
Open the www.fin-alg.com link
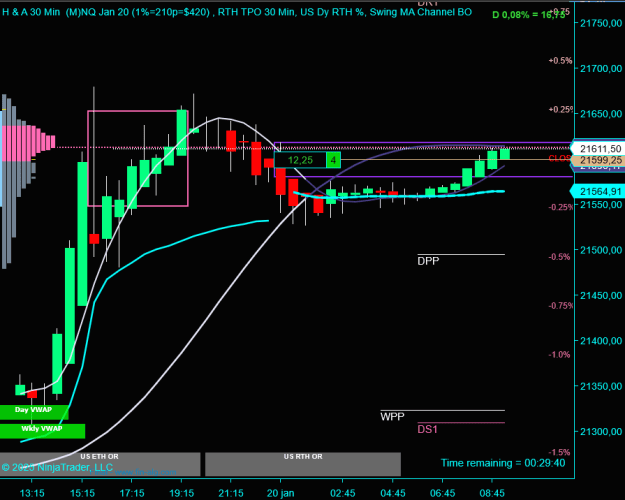145,472
